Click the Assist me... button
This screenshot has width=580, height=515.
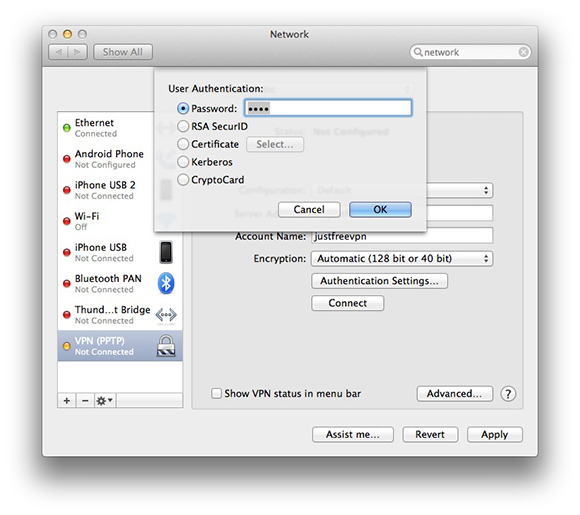tap(353, 434)
